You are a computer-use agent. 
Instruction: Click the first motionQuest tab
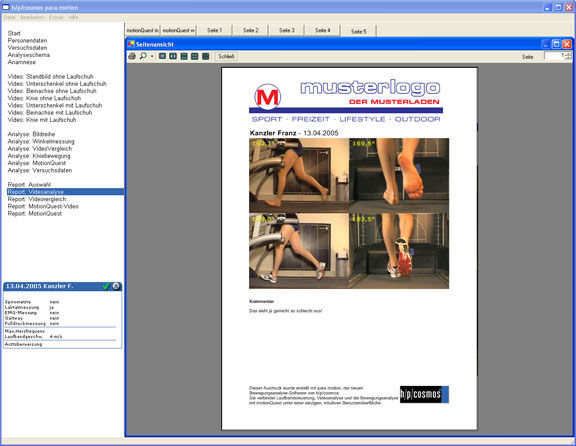coord(143,30)
